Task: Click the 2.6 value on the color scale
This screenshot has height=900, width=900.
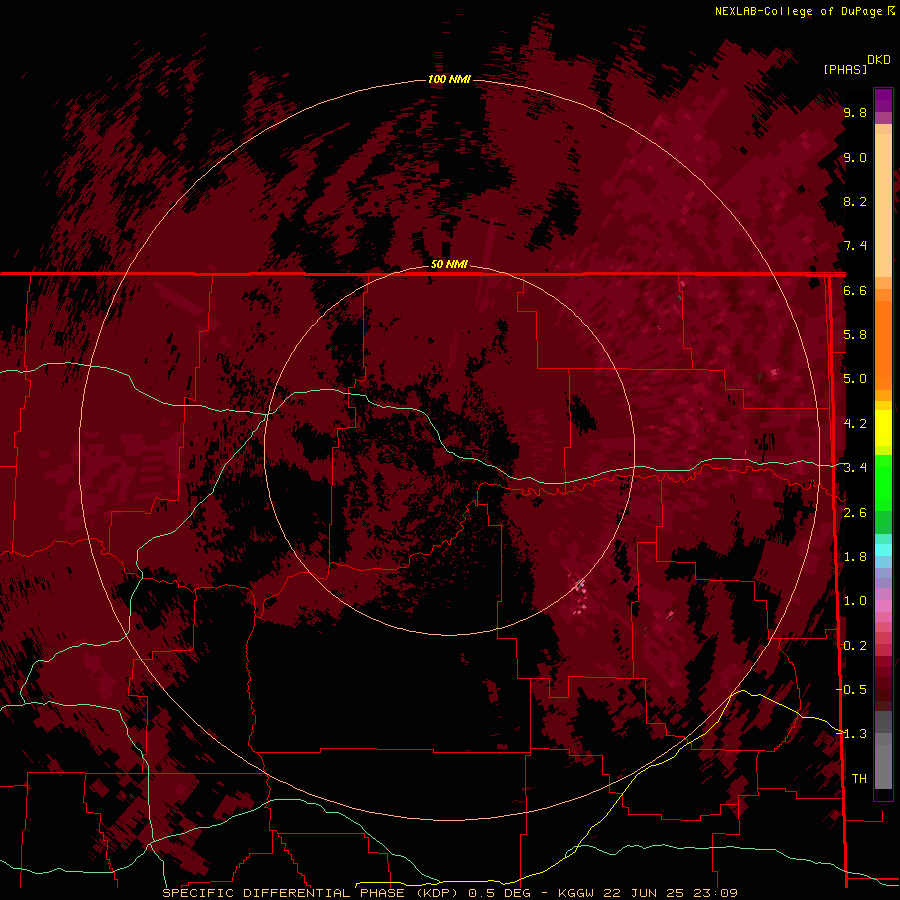Action: click(x=855, y=513)
